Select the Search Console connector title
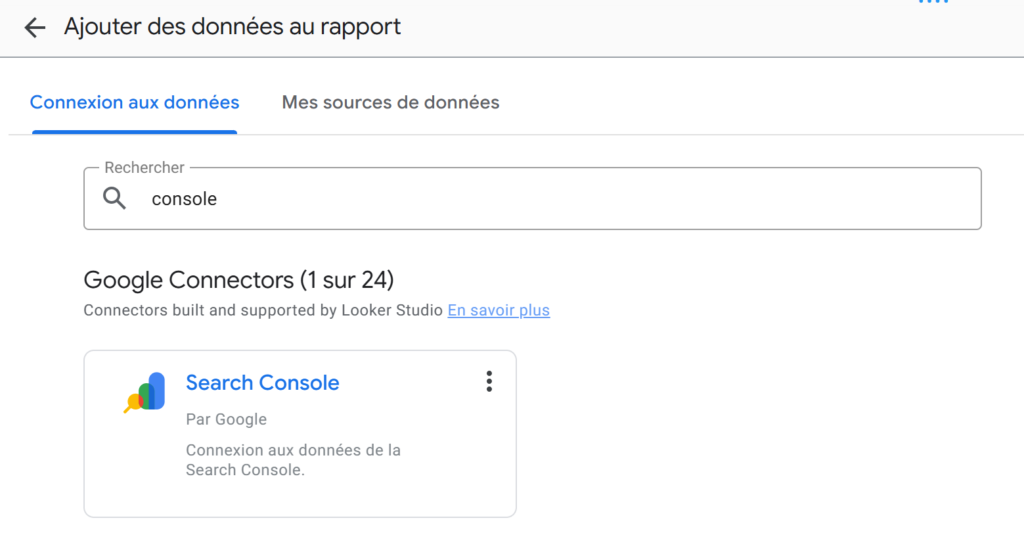Image resolution: width=1024 pixels, height=537 pixels. coord(263,383)
